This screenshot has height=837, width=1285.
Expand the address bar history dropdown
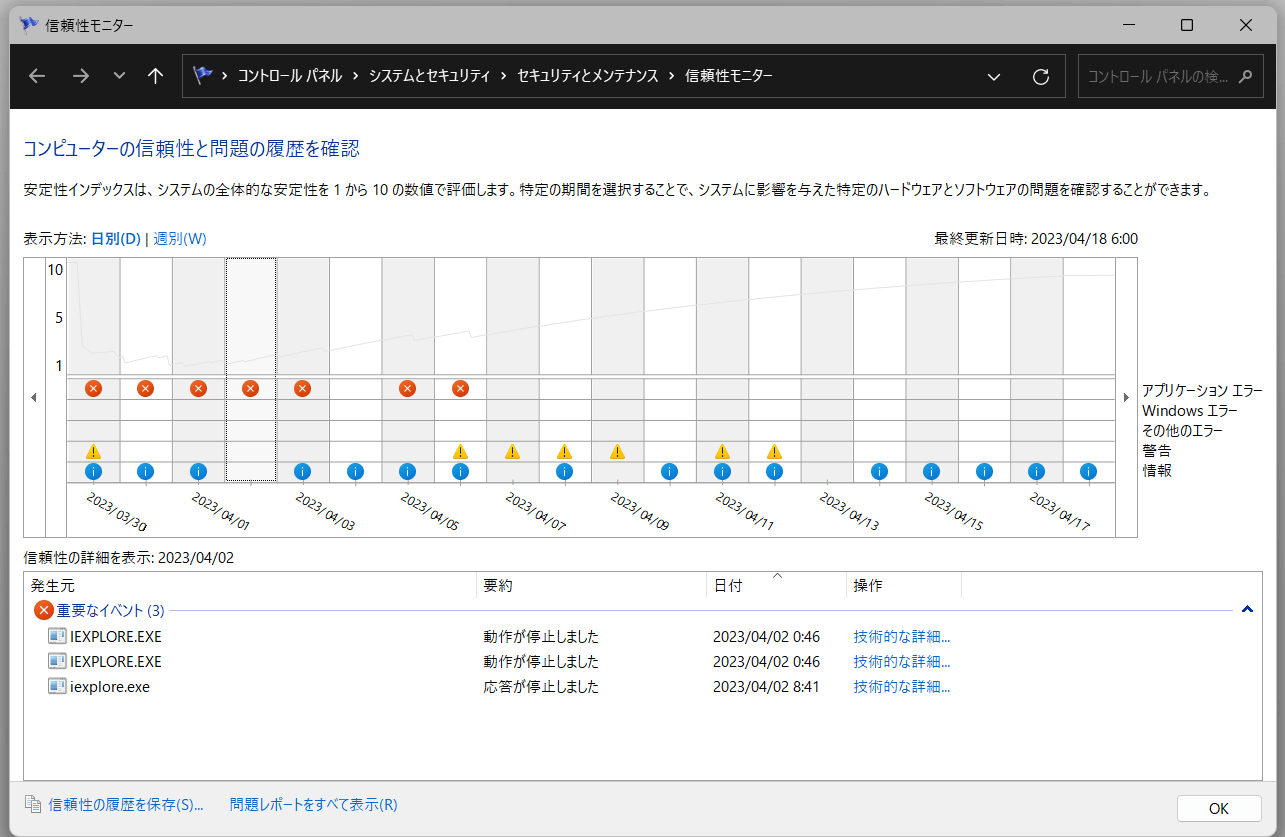coord(994,76)
